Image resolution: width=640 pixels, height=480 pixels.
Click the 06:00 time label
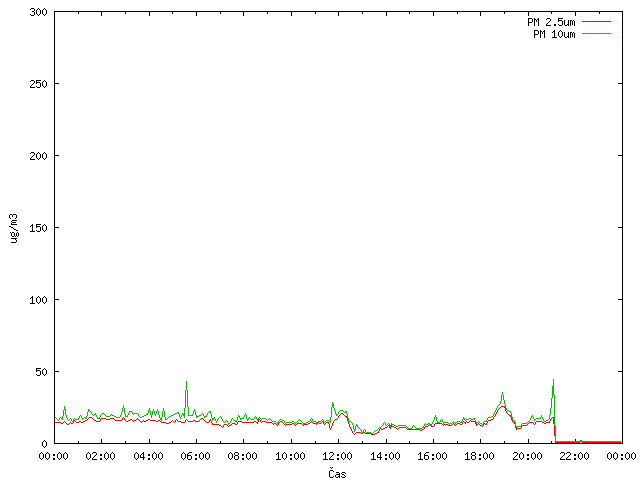pos(196,456)
